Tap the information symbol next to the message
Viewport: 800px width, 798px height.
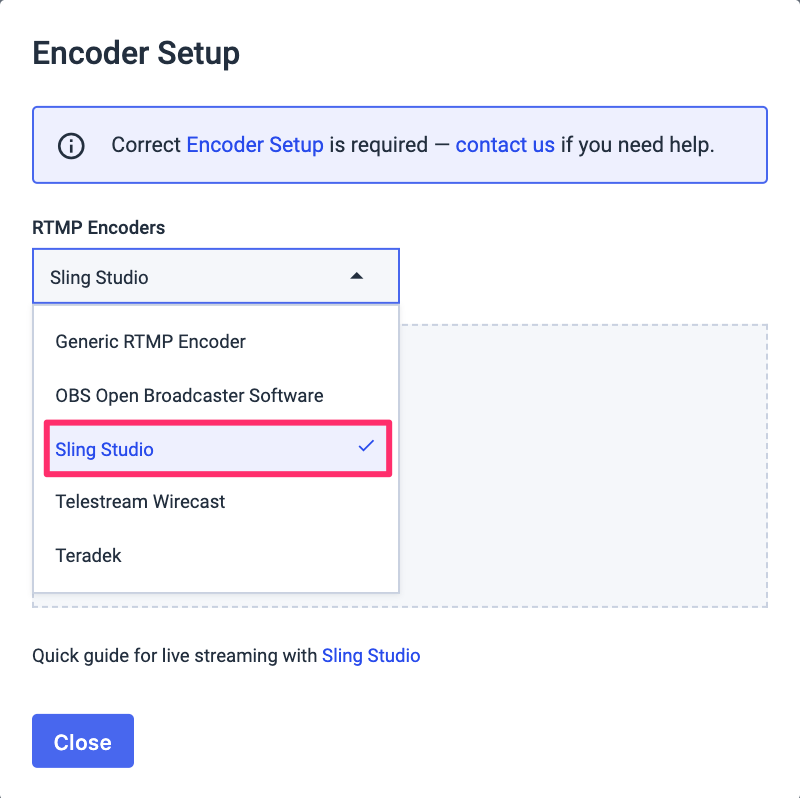point(71,145)
